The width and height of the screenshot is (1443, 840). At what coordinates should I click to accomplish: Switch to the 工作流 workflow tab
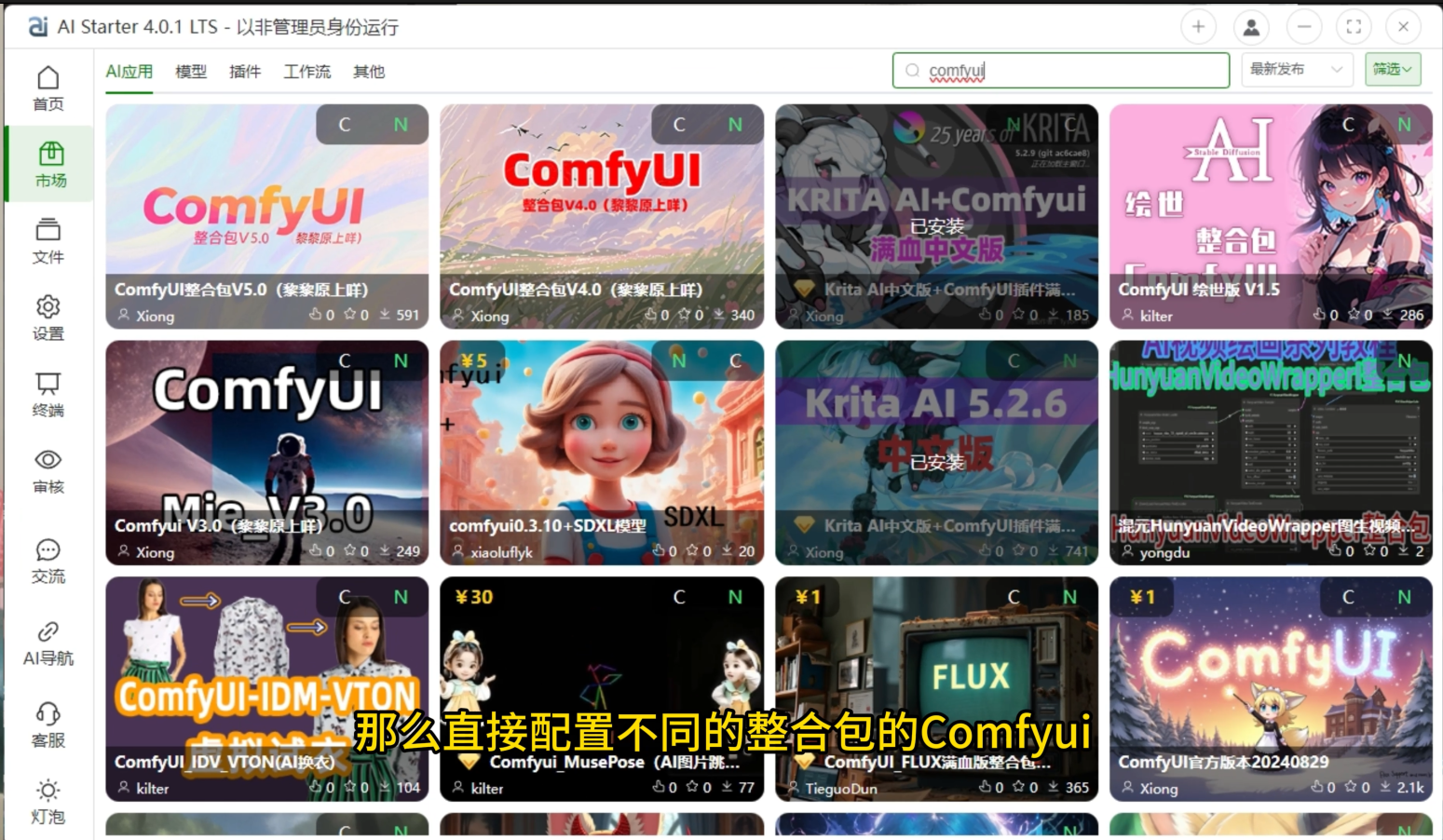tap(306, 72)
